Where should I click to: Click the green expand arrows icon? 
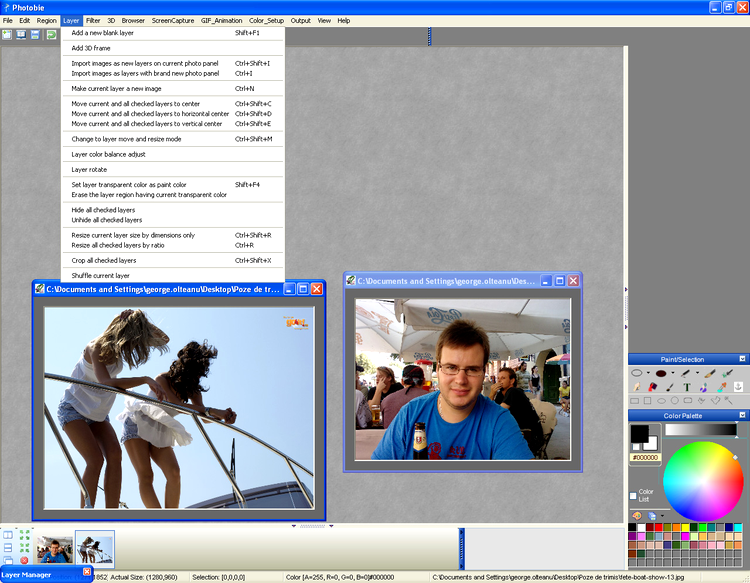pyautogui.click(x=24, y=535)
